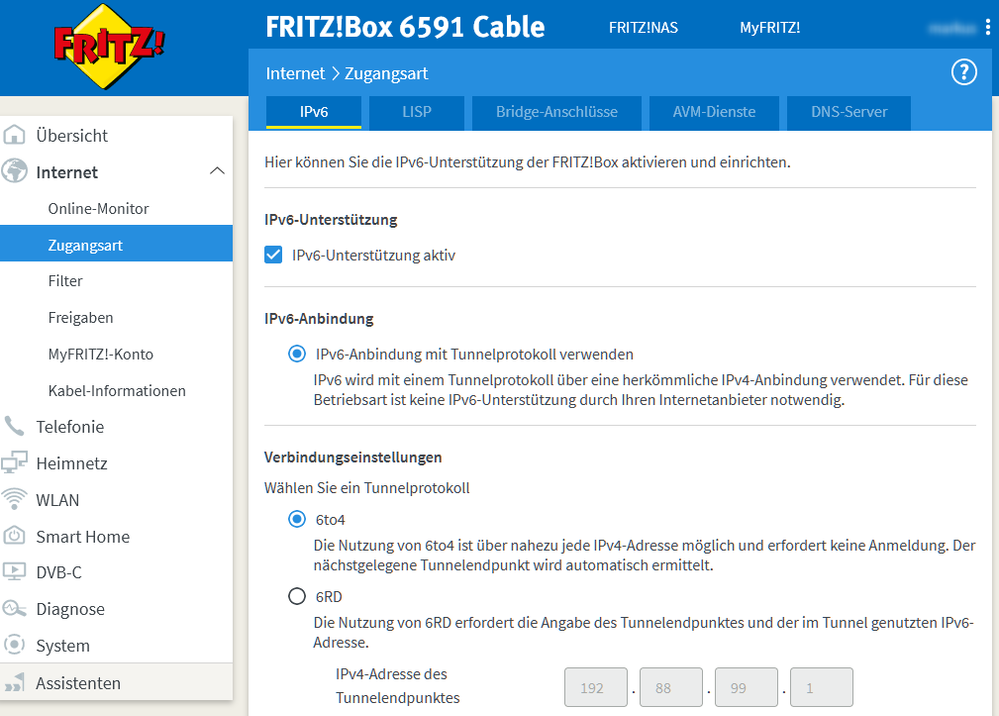Viewport: 999px width, 716px height.
Task: Open Assistenten in sidebar
Action: pos(116,682)
